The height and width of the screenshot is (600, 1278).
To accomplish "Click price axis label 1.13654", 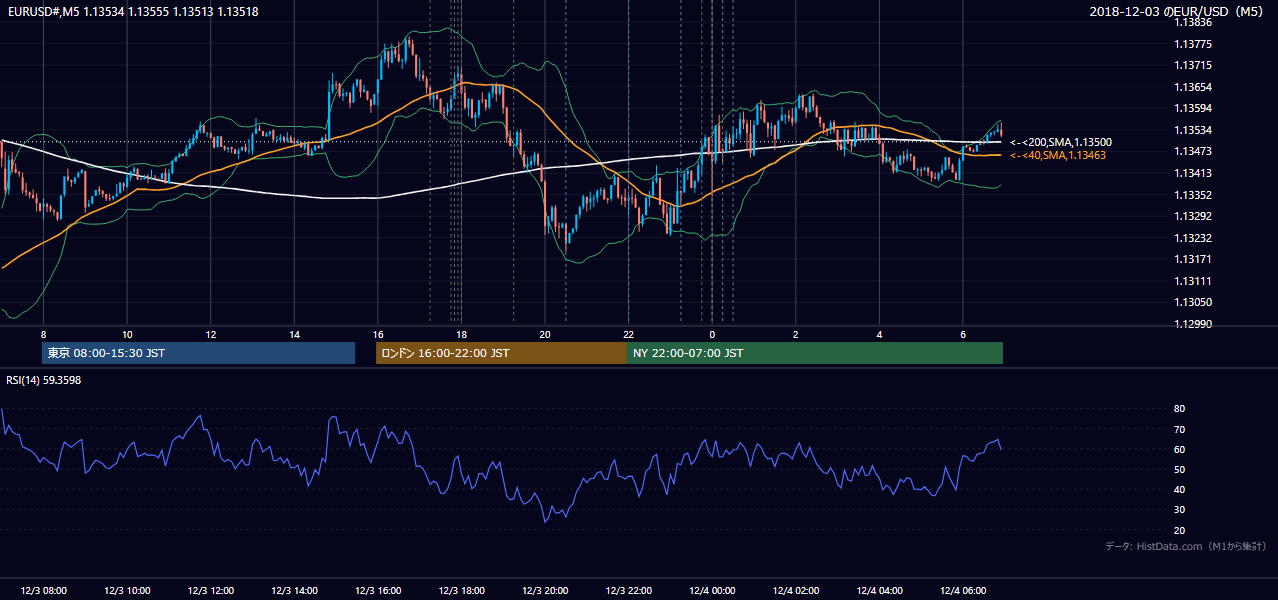I will coord(1194,87).
